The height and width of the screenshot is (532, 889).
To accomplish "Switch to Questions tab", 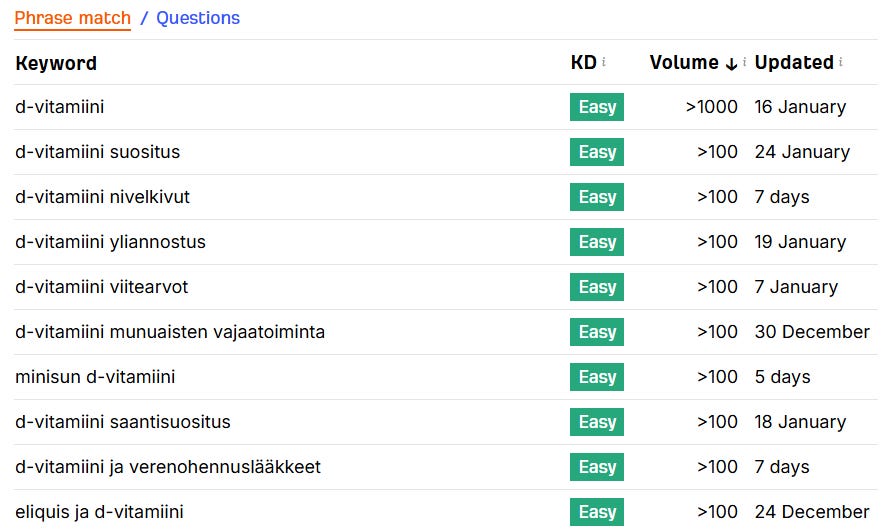I will coord(198,18).
